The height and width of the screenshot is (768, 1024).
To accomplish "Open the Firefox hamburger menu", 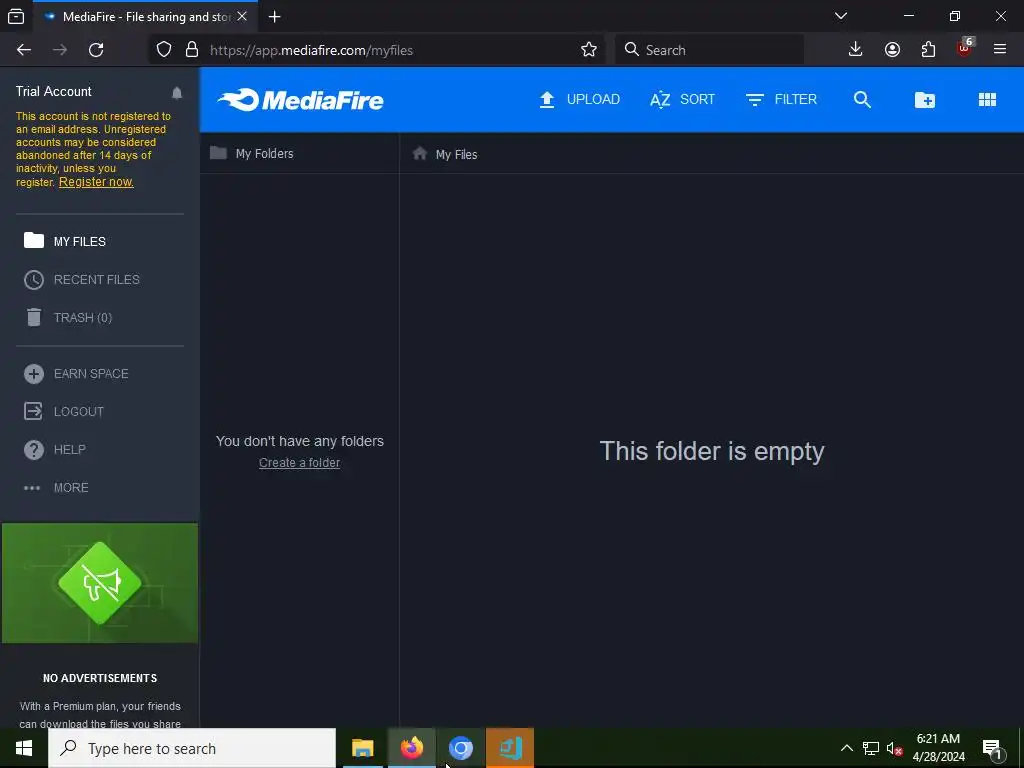I will [x=999, y=50].
